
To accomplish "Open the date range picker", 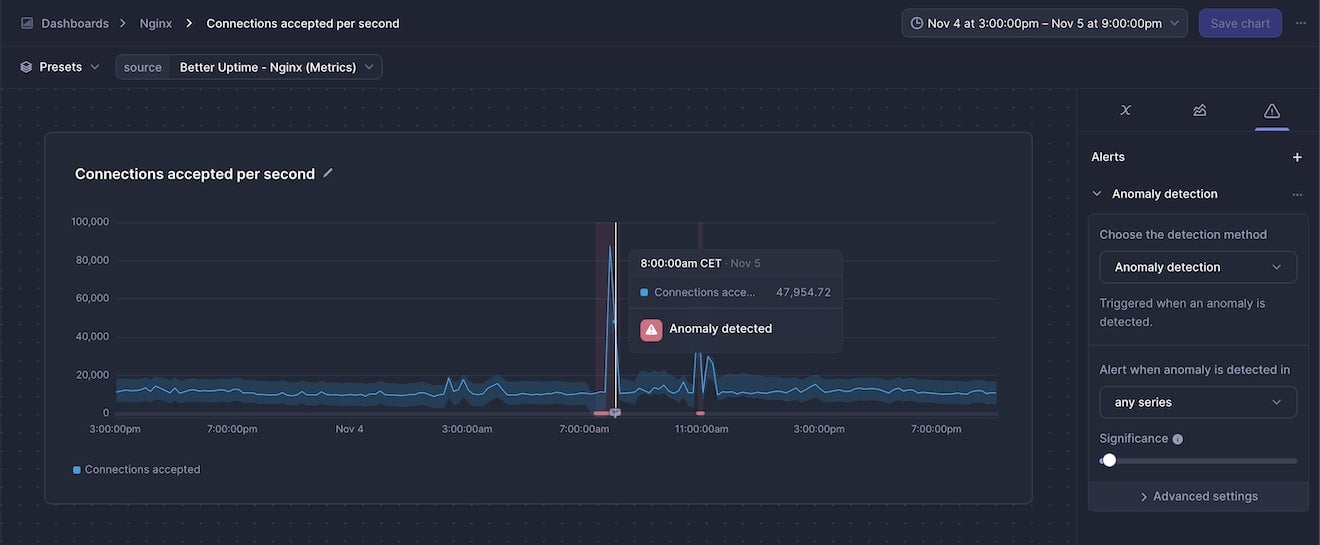I will (x=1044, y=23).
